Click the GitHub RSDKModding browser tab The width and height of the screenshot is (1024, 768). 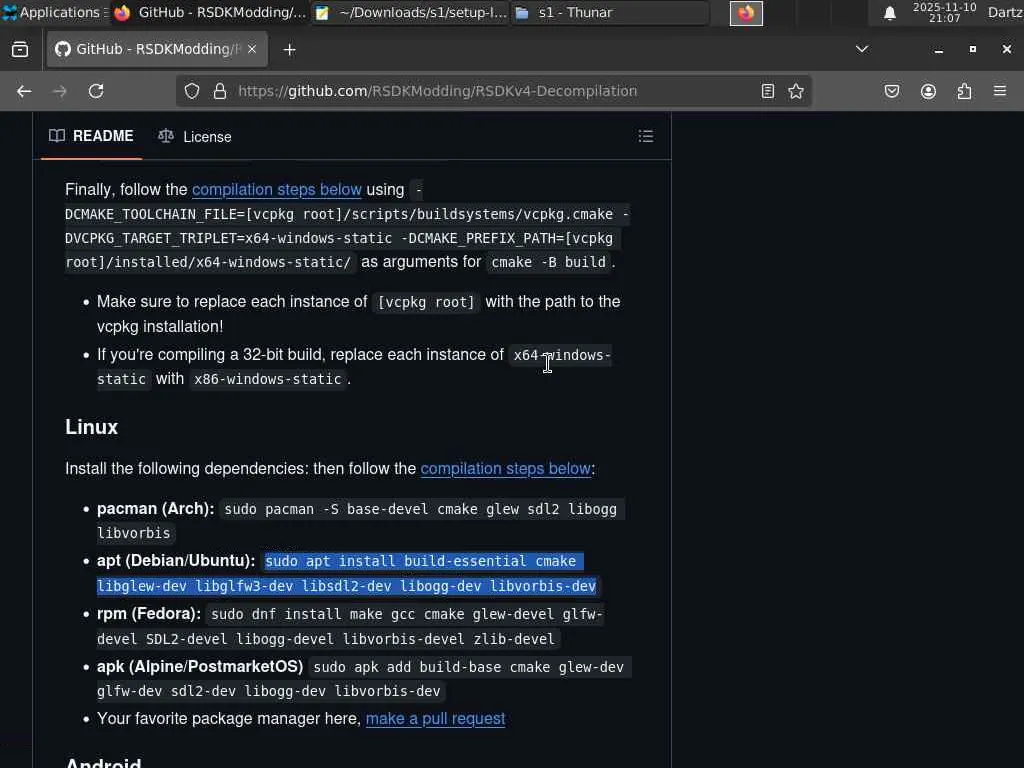click(x=157, y=49)
